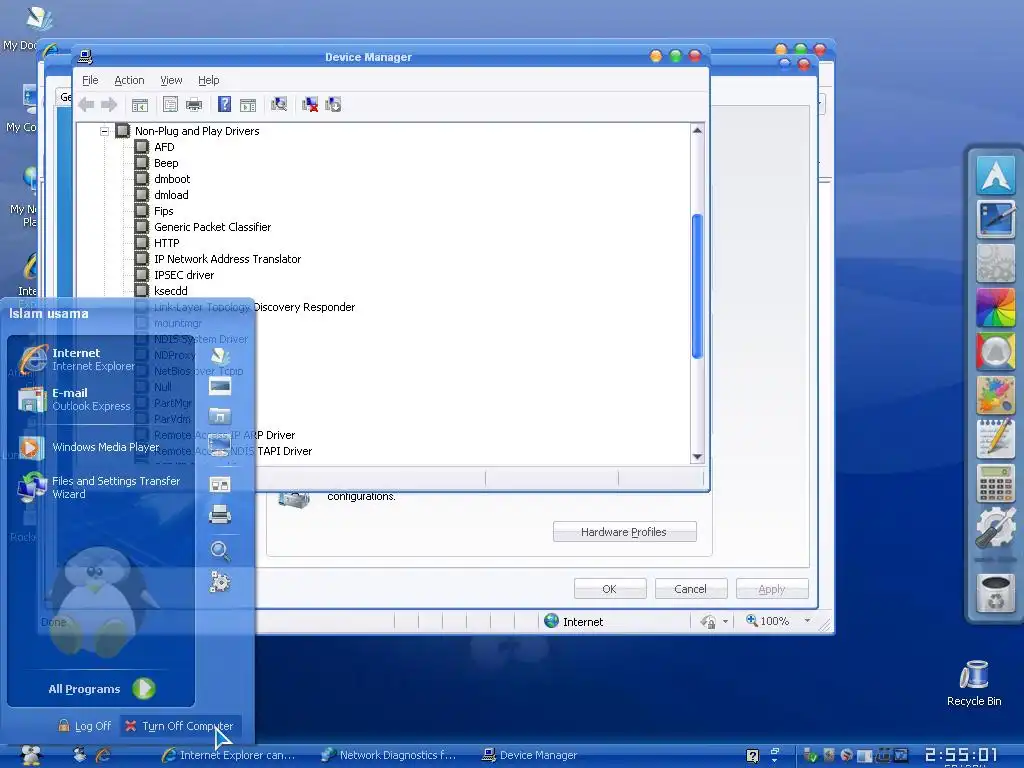This screenshot has width=1024, height=768.
Task: Open the Help menu
Action: pyautogui.click(x=208, y=80)
